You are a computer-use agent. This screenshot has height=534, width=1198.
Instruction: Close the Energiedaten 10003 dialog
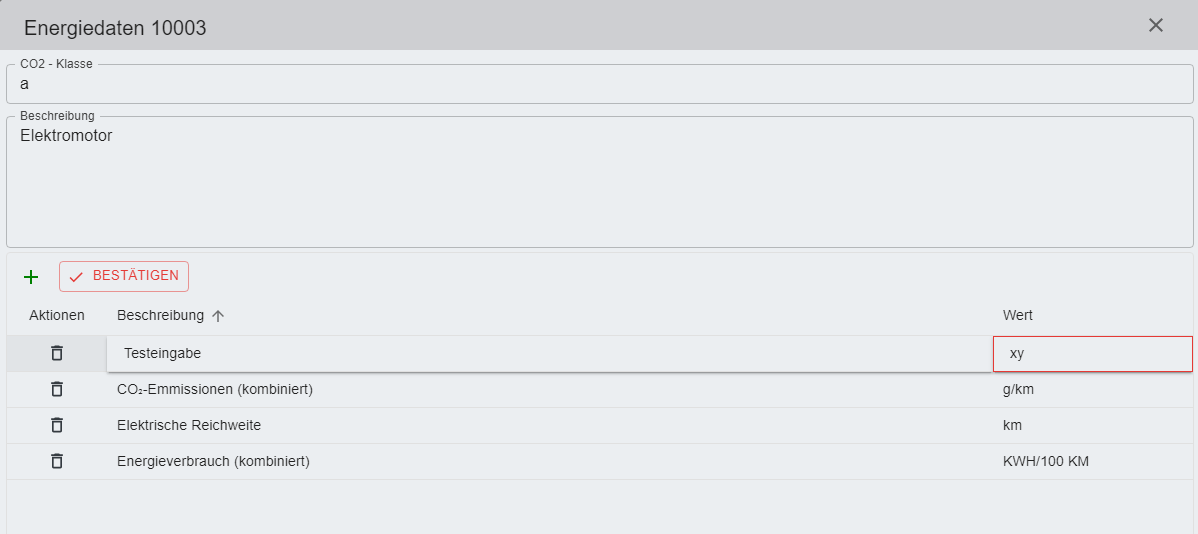(1156, 25)
